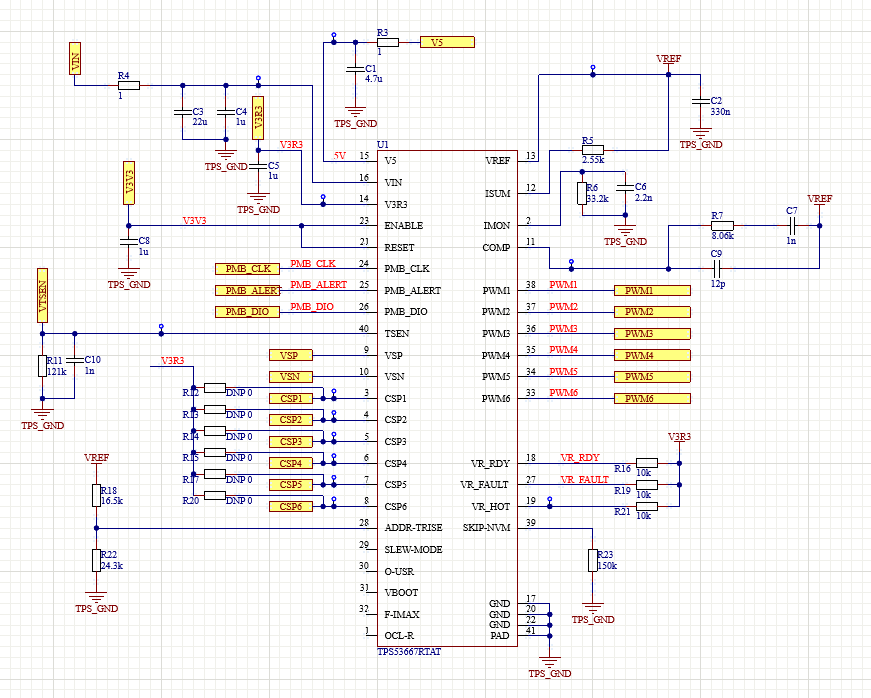
Task: Select the PWM5 output port
Action: (x=652, y=377)
